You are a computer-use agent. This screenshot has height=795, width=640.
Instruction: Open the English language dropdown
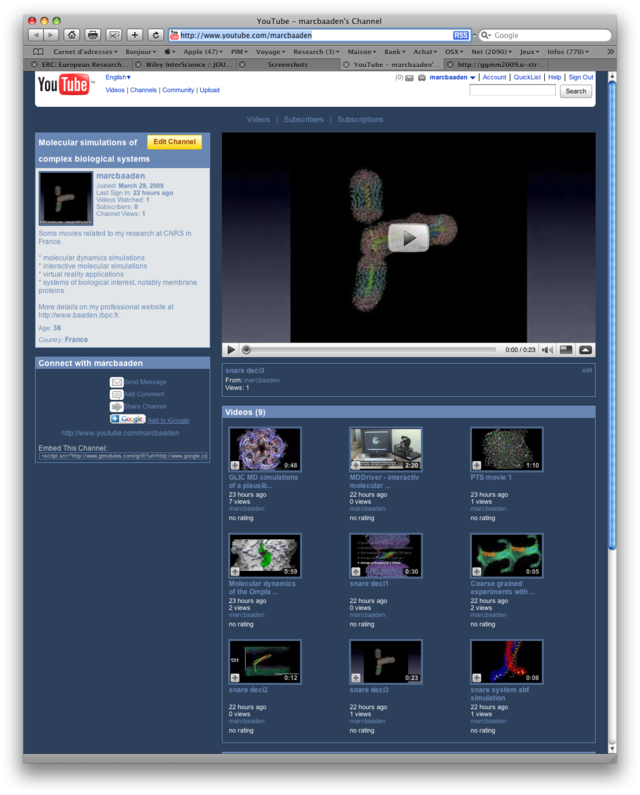tap(118, 77)
